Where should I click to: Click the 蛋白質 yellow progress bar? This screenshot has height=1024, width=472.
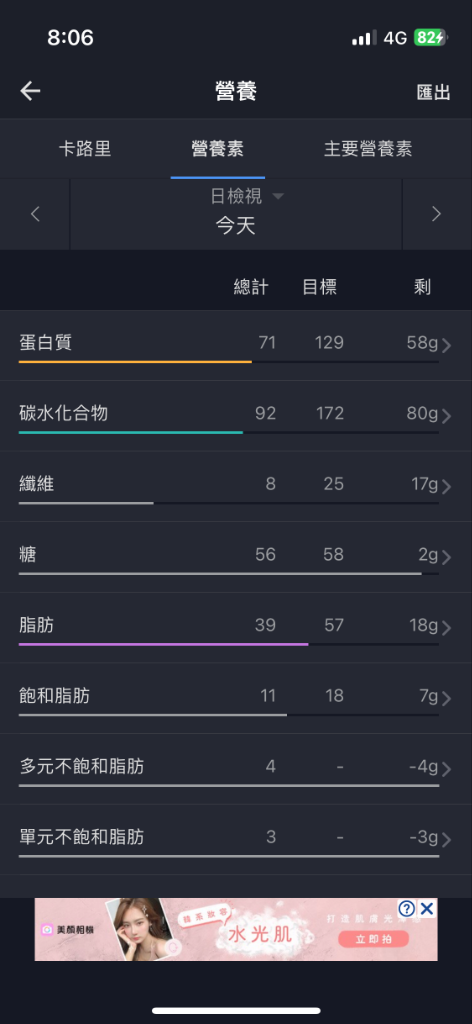pos(135,361)
